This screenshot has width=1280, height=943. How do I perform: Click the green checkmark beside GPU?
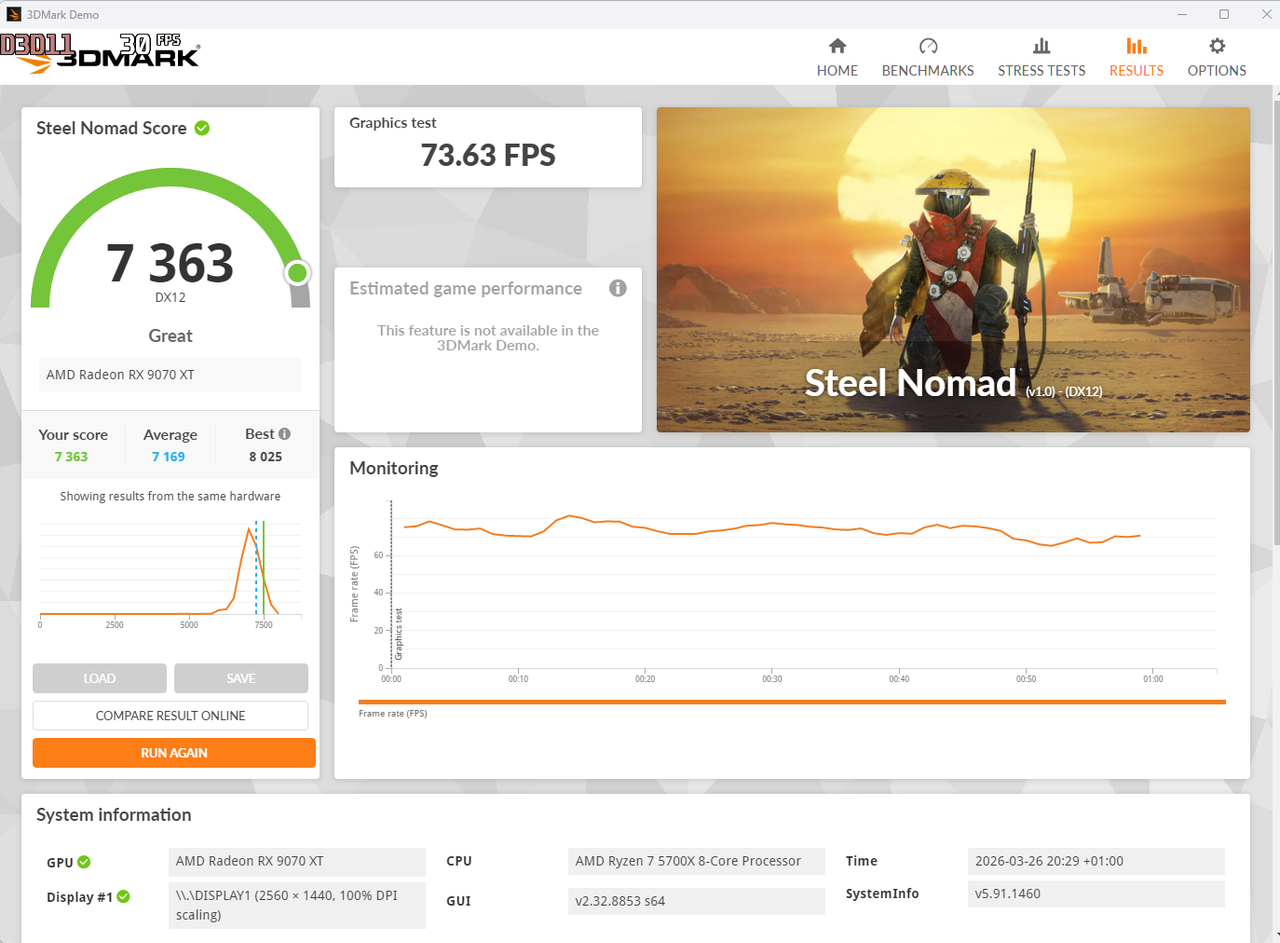pos(85,861)
